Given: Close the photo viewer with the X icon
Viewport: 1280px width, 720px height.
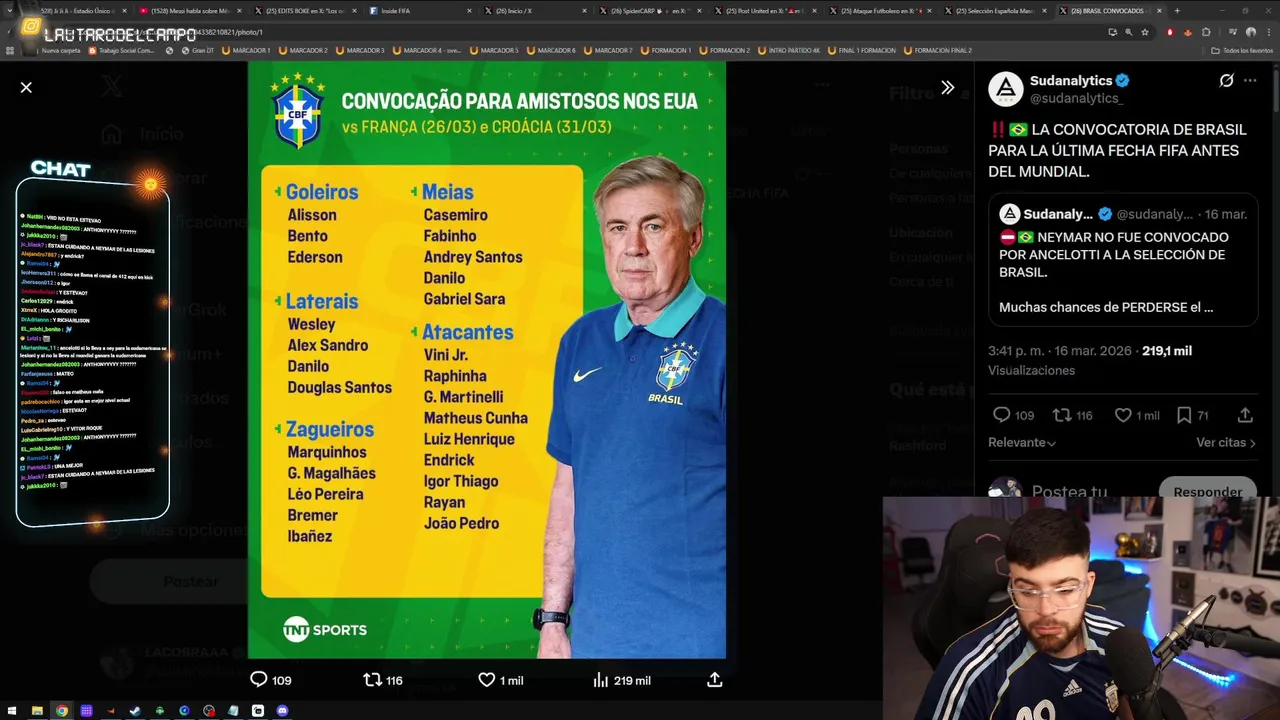Looking at the screenshot, I should [26, 88].
